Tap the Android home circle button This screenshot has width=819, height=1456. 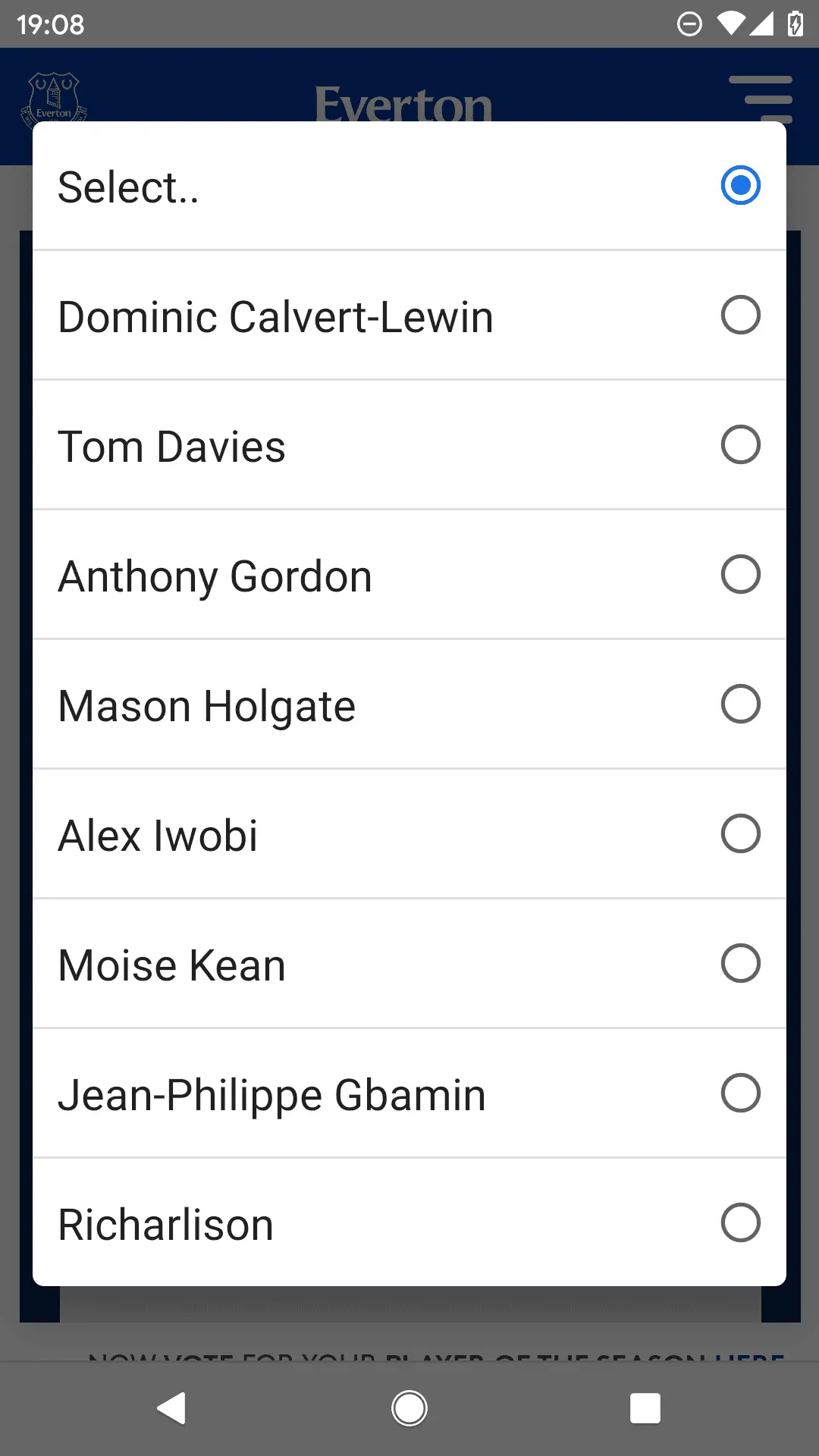click(409, 1409)
